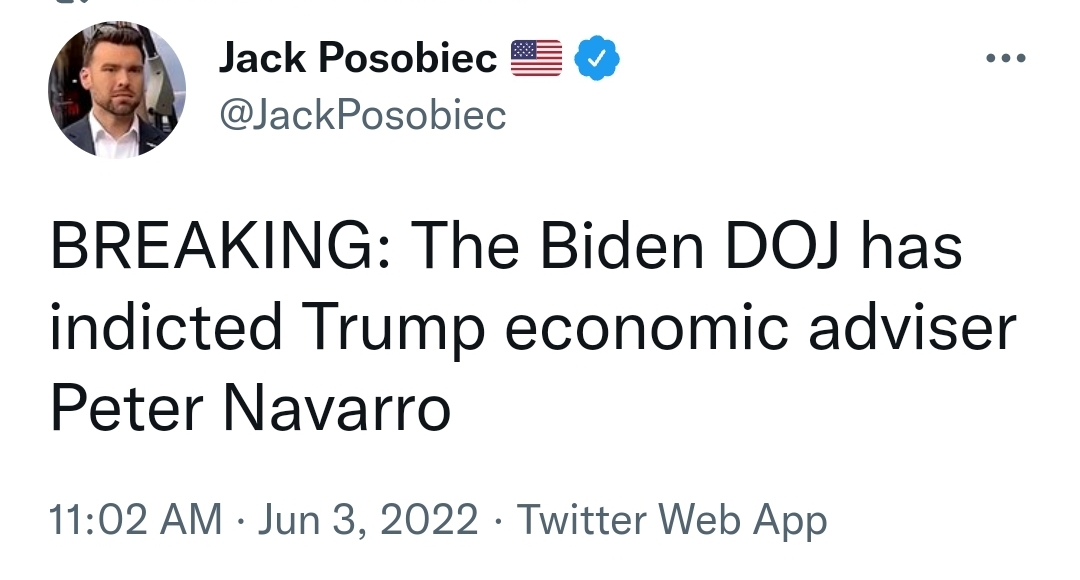Image resolution: width=1080 pixels, height=580 pixels.
Task: Click the American flag emoji beside the name
Action: pyautogui.click(x=536, y=58)
